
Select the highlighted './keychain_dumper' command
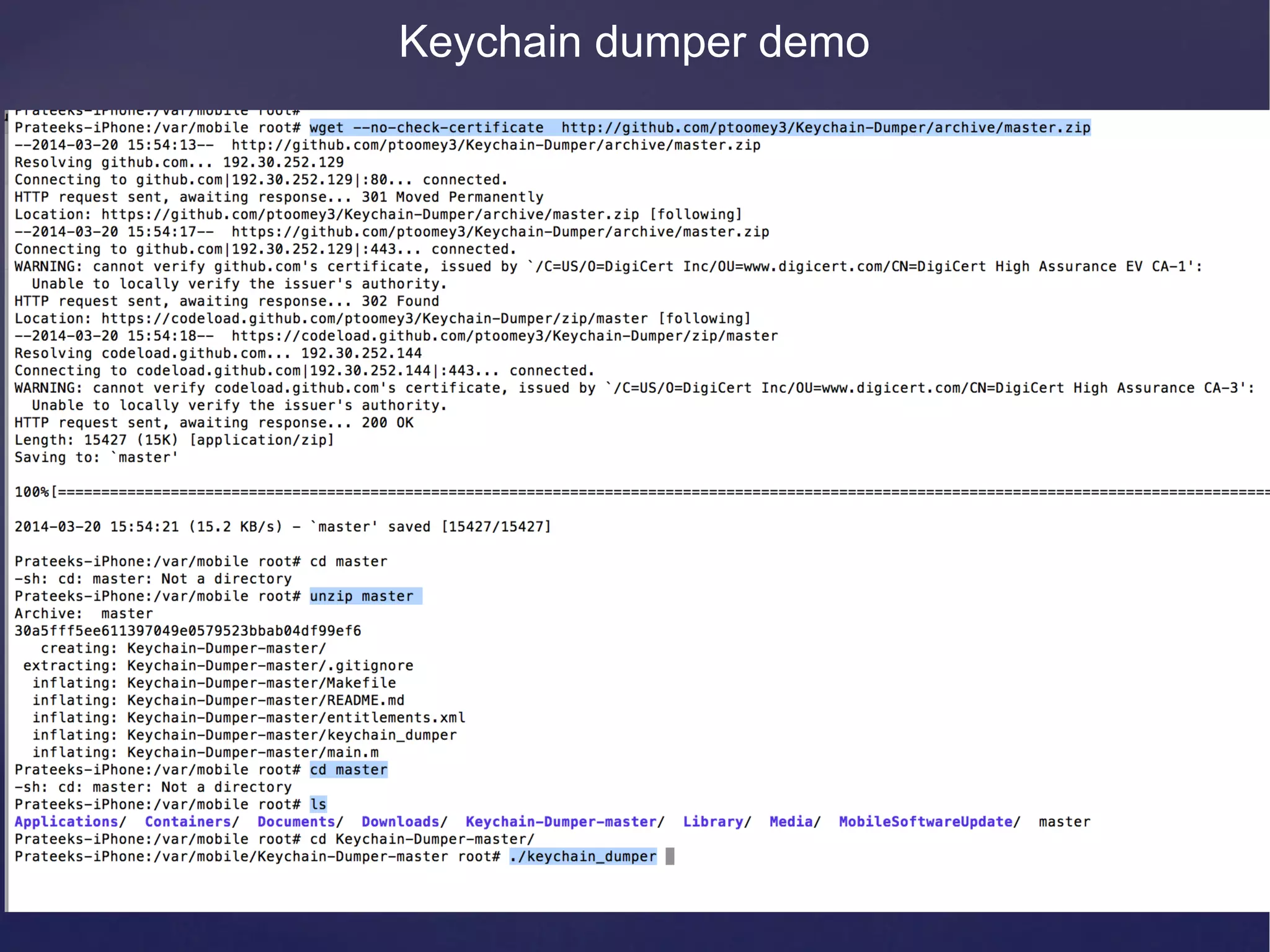click(583, 857)
